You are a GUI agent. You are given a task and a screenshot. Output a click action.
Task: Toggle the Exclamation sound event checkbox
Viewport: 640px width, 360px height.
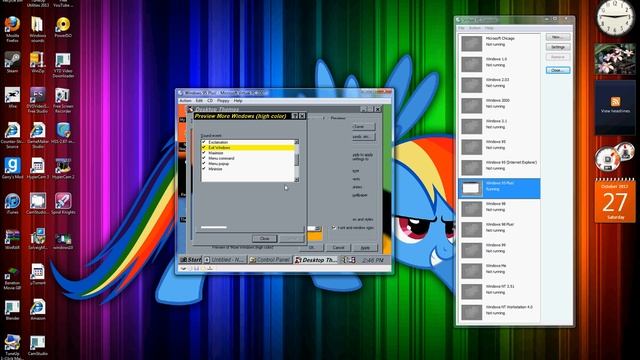click(204, 142)
